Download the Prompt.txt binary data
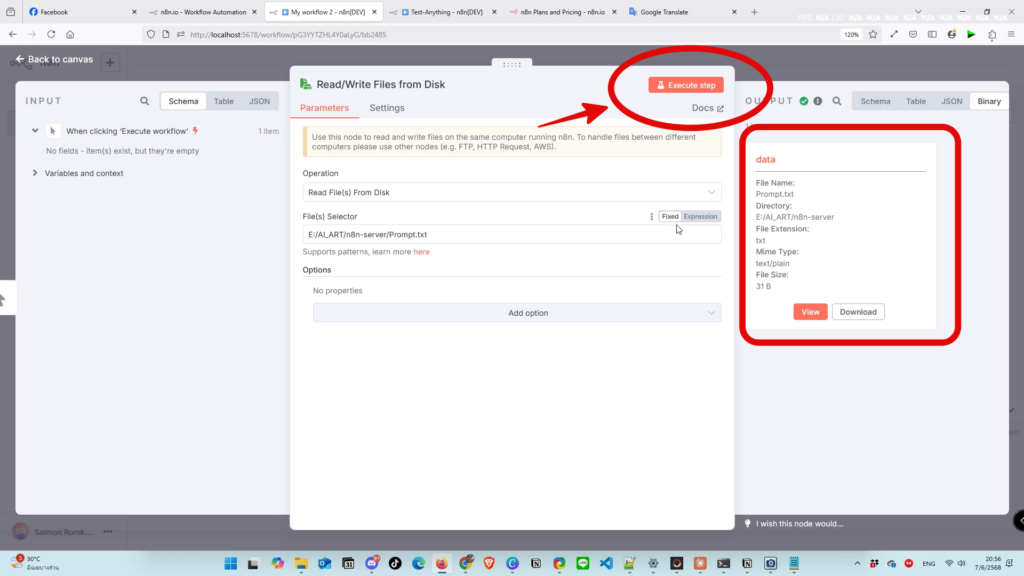The image size is (1024, 576). [858, 312]
